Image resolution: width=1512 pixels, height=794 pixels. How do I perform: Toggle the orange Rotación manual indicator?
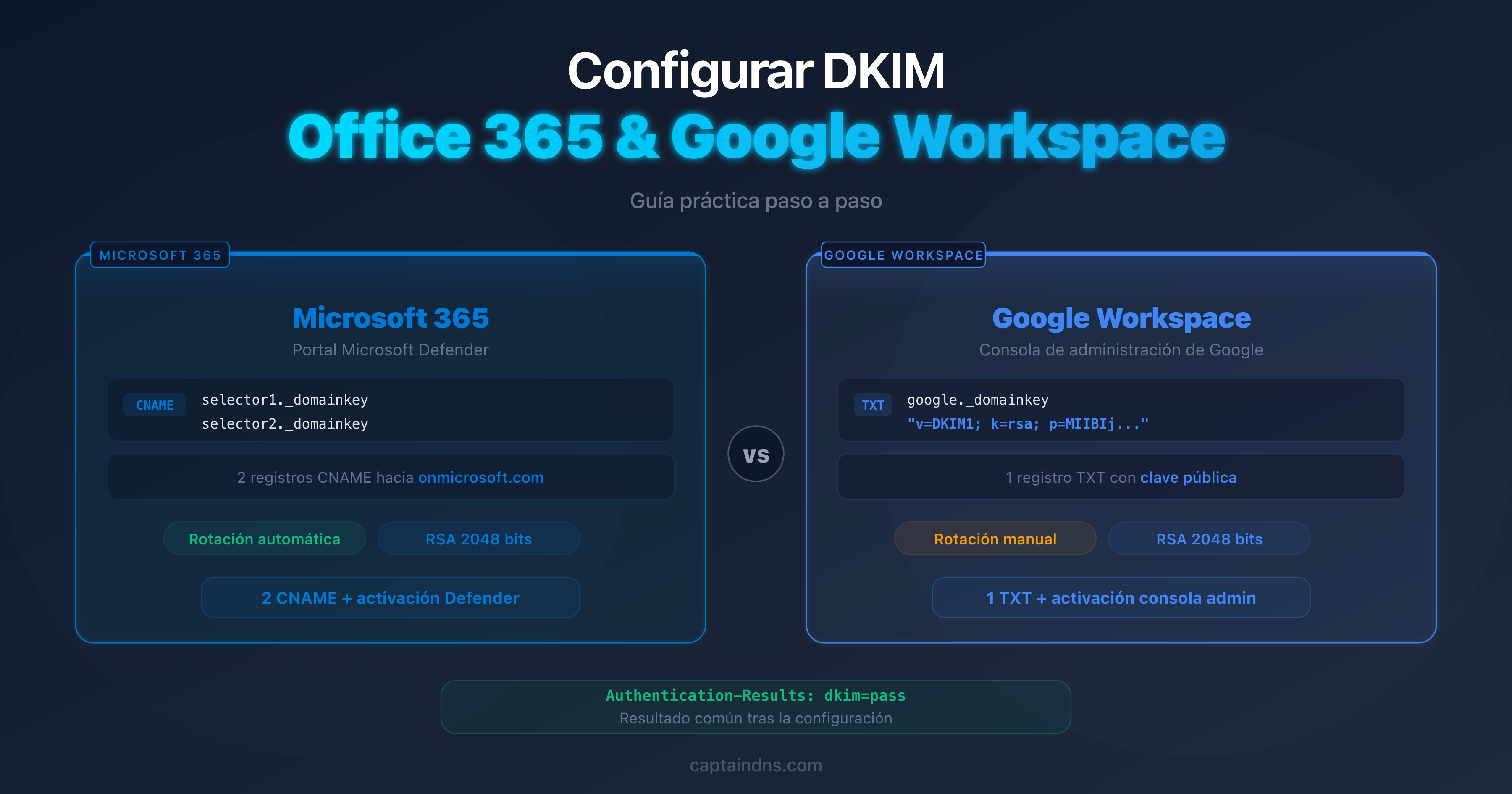coord(995,538)
